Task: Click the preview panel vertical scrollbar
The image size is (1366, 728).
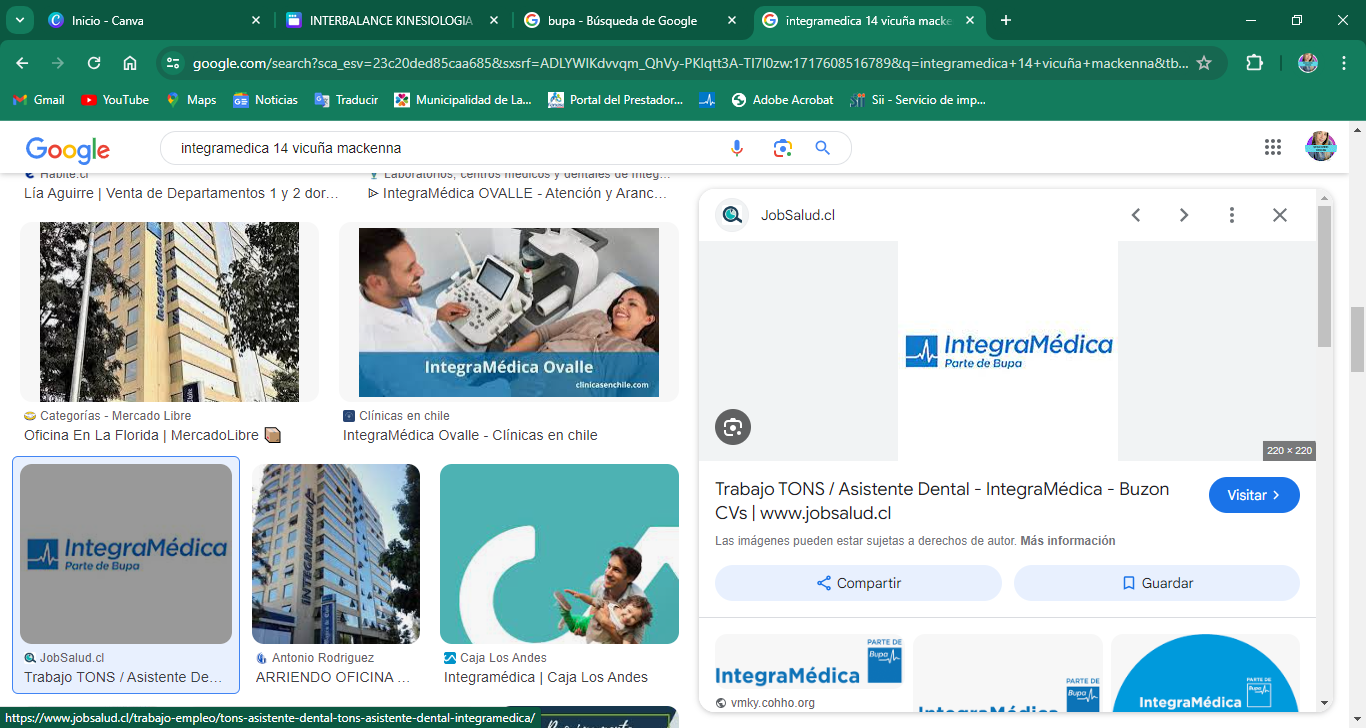Action: tap(1325, 277)
